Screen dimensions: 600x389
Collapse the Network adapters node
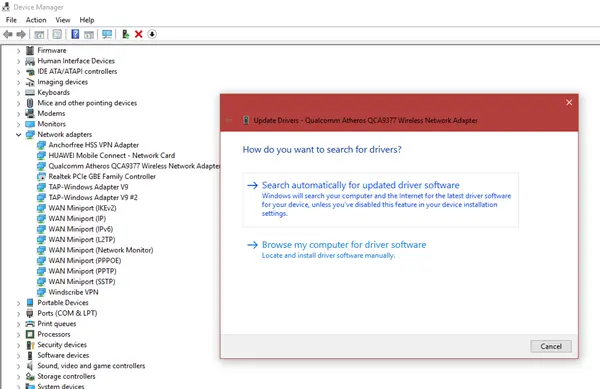[x=18, y=135]
